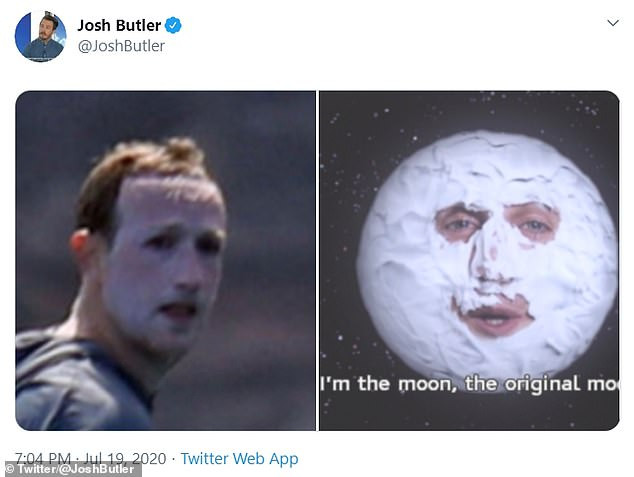The width and height of the screenshot is (634, 477).
Task: Visit the @JoshButler handle link
Action: coord(121,46)
